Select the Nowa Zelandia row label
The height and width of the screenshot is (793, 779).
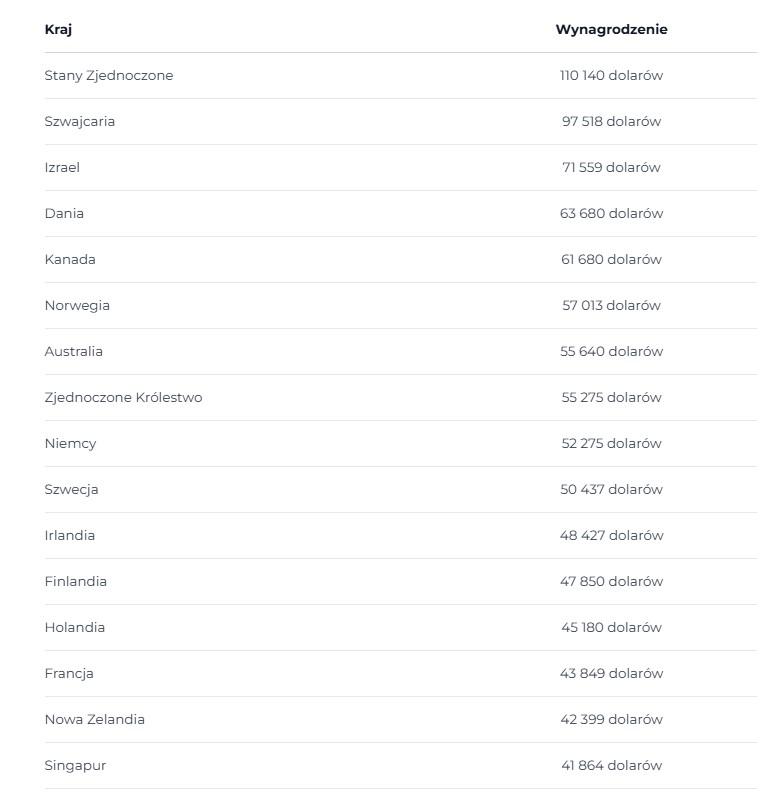(x=95, y=720)
